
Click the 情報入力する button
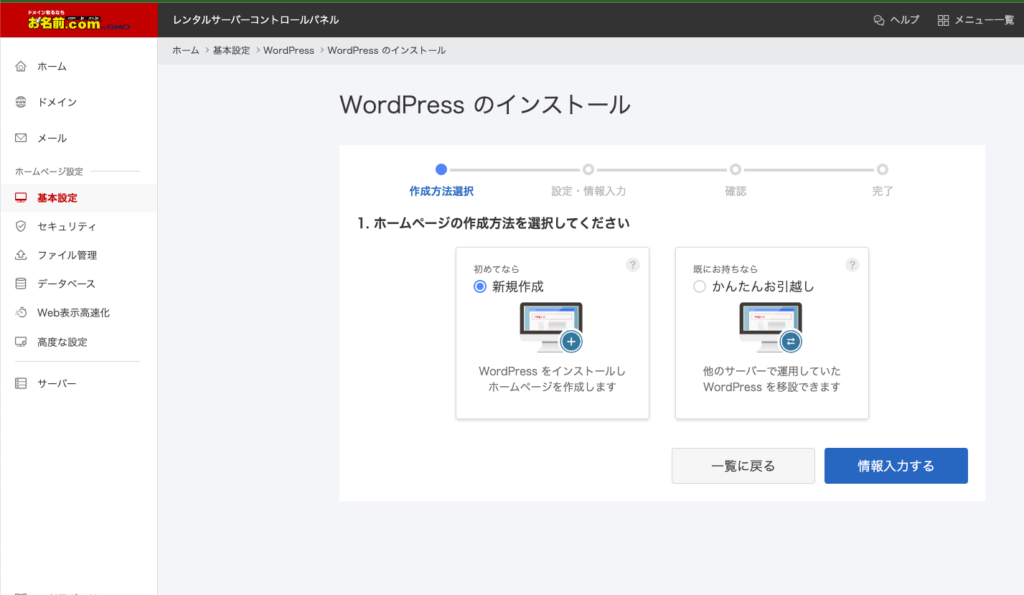click(895, 466)
